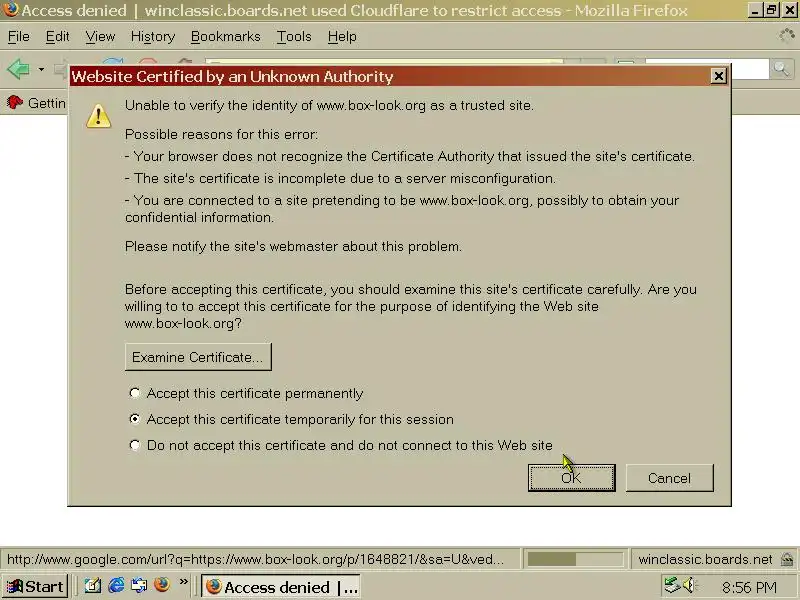The height and width of the screenshot is (600, 800).
Task: Confirm the certificate dialog with OK
Action: (571, 478)
